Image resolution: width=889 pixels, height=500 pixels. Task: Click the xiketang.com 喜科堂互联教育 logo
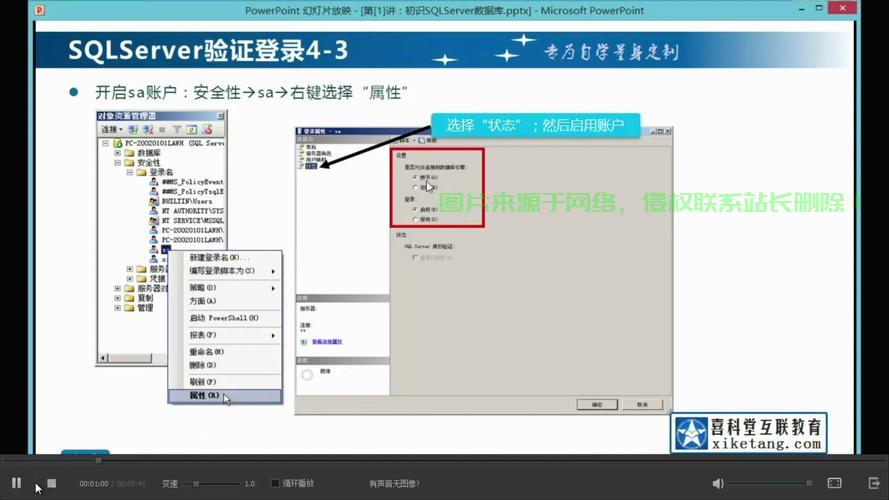[748, 433]
